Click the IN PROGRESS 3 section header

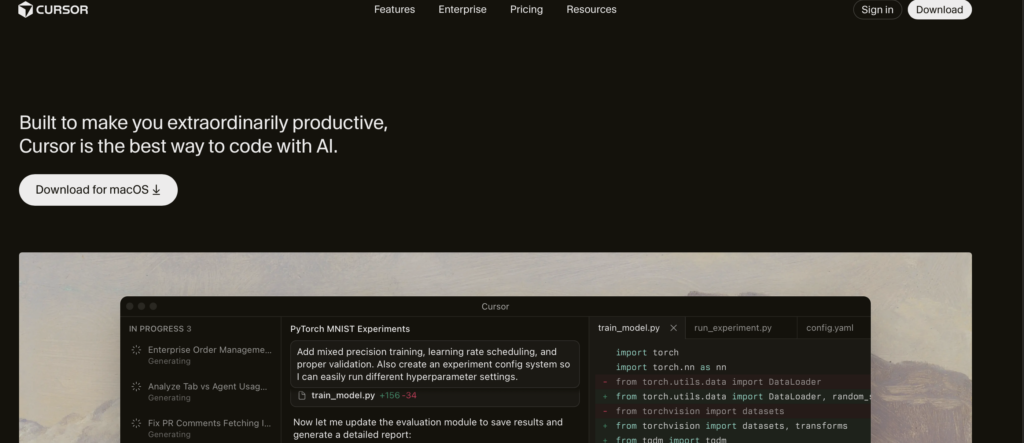[x=160, y=328]
